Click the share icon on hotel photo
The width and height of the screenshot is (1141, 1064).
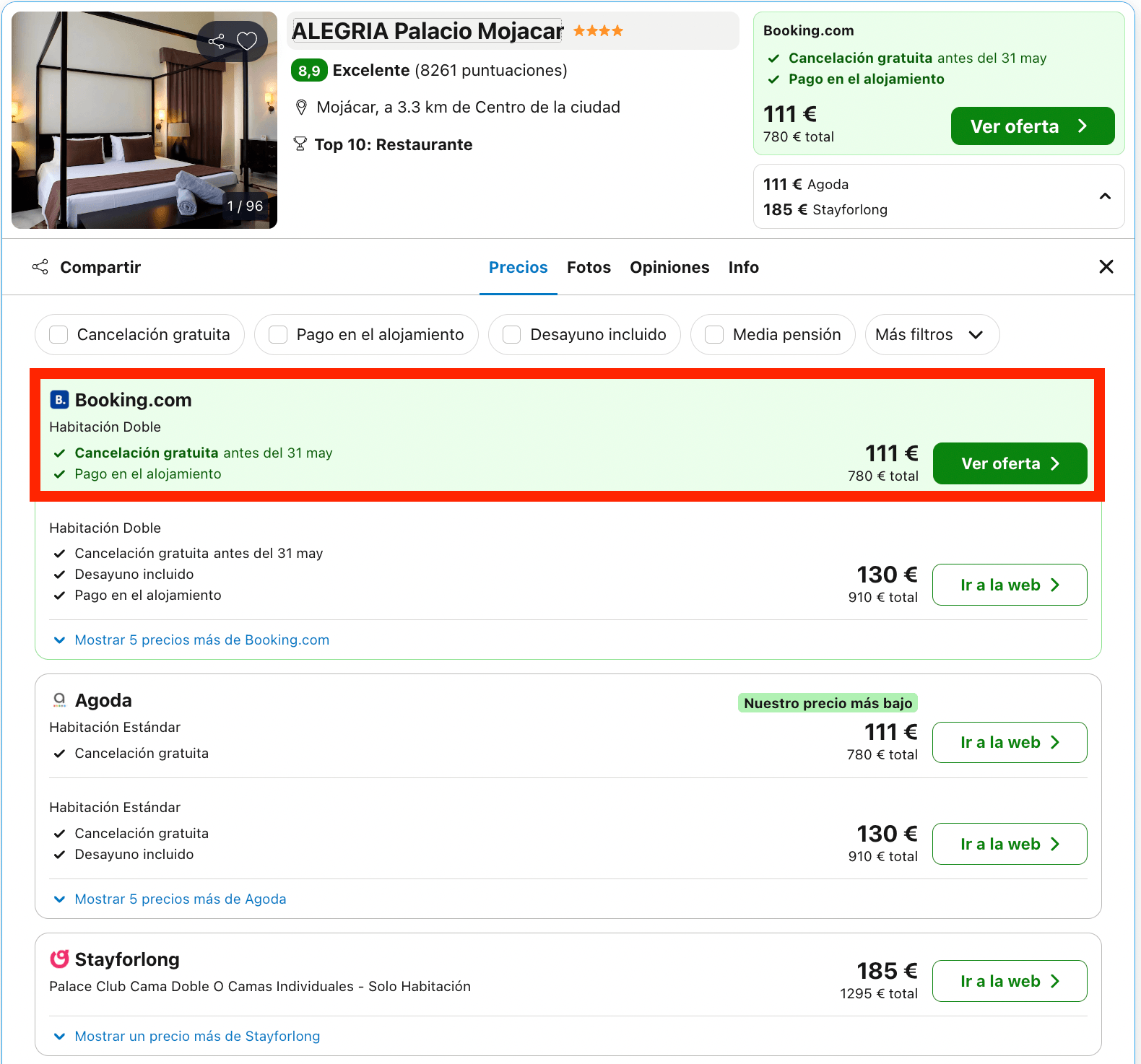tap(216, 41)
